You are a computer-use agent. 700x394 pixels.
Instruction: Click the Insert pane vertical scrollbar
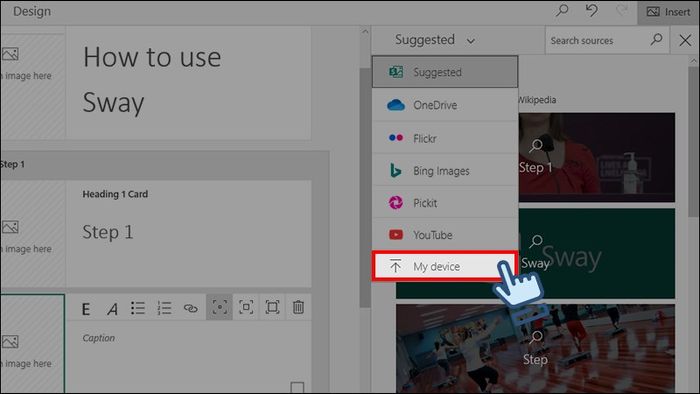click(x=693, y=142)
